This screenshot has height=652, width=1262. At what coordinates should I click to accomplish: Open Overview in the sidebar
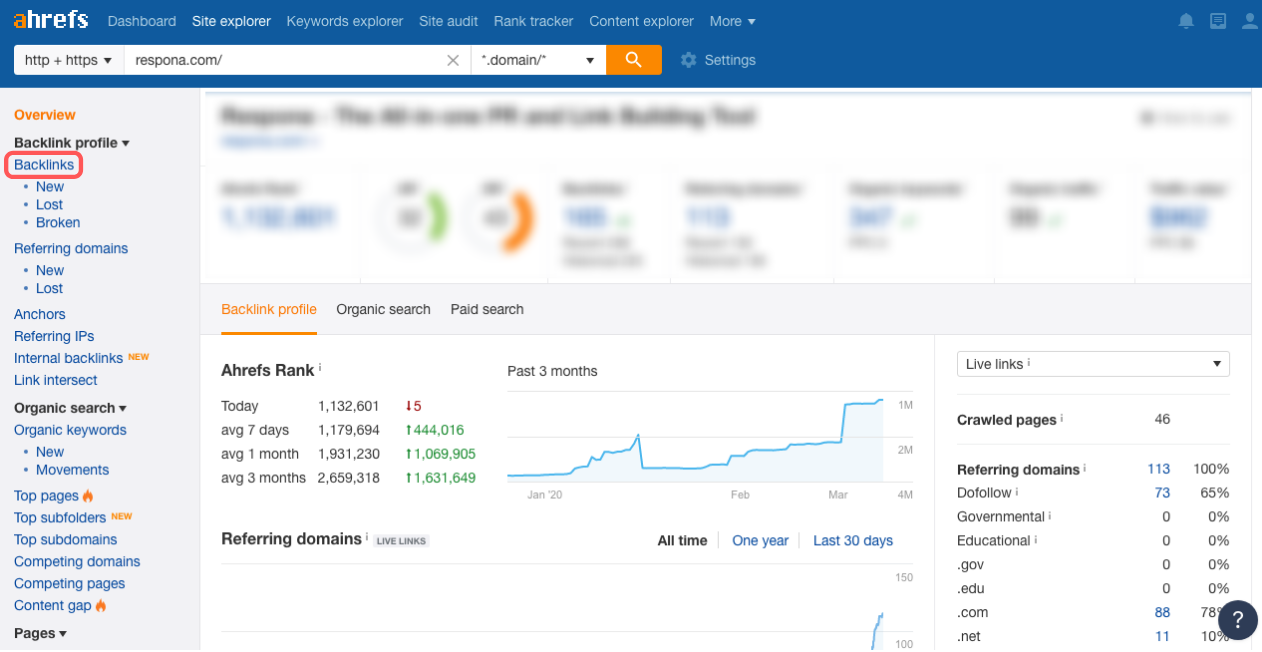(45, 115)
